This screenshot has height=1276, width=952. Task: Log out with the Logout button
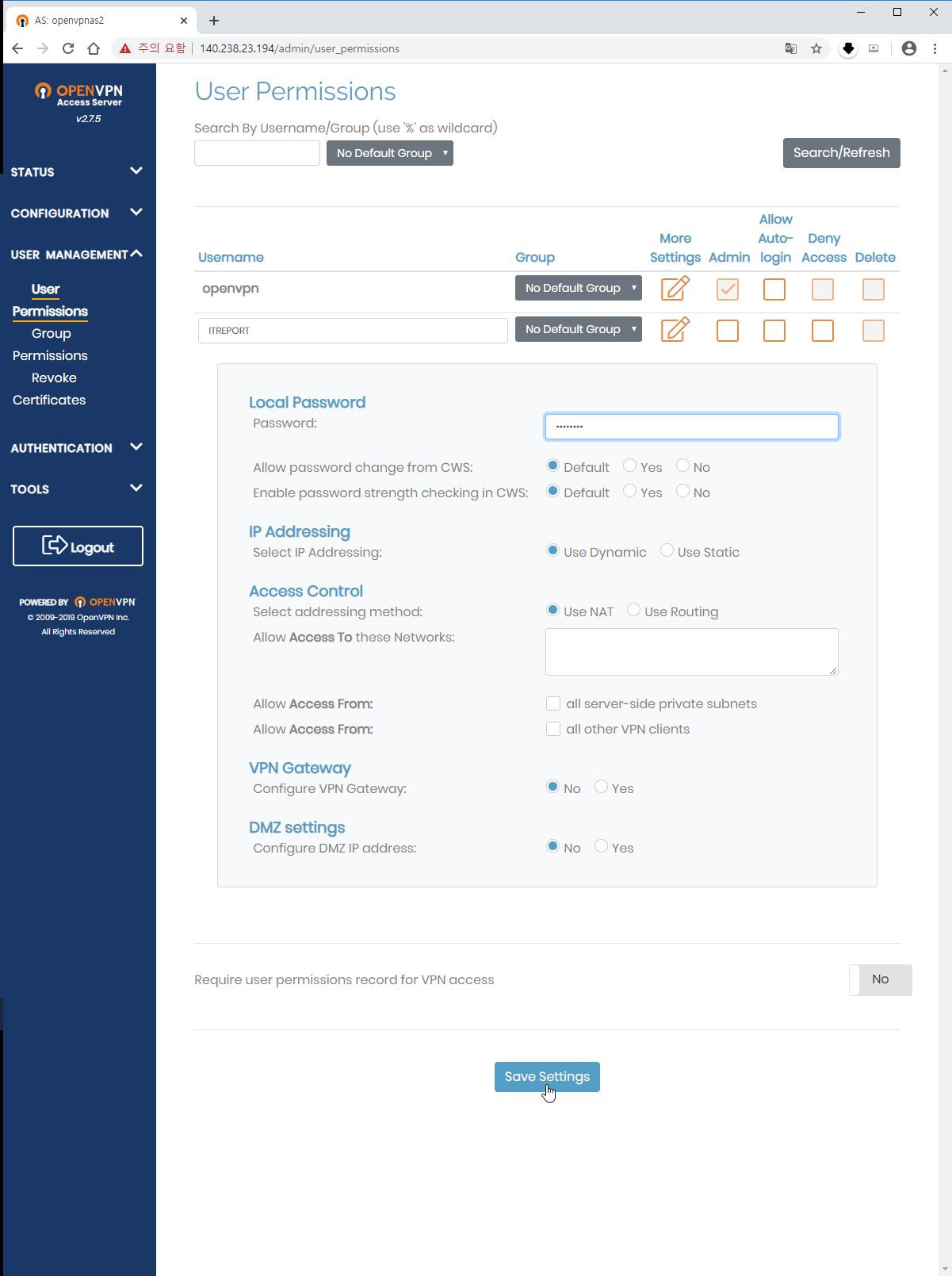point(78,546)
